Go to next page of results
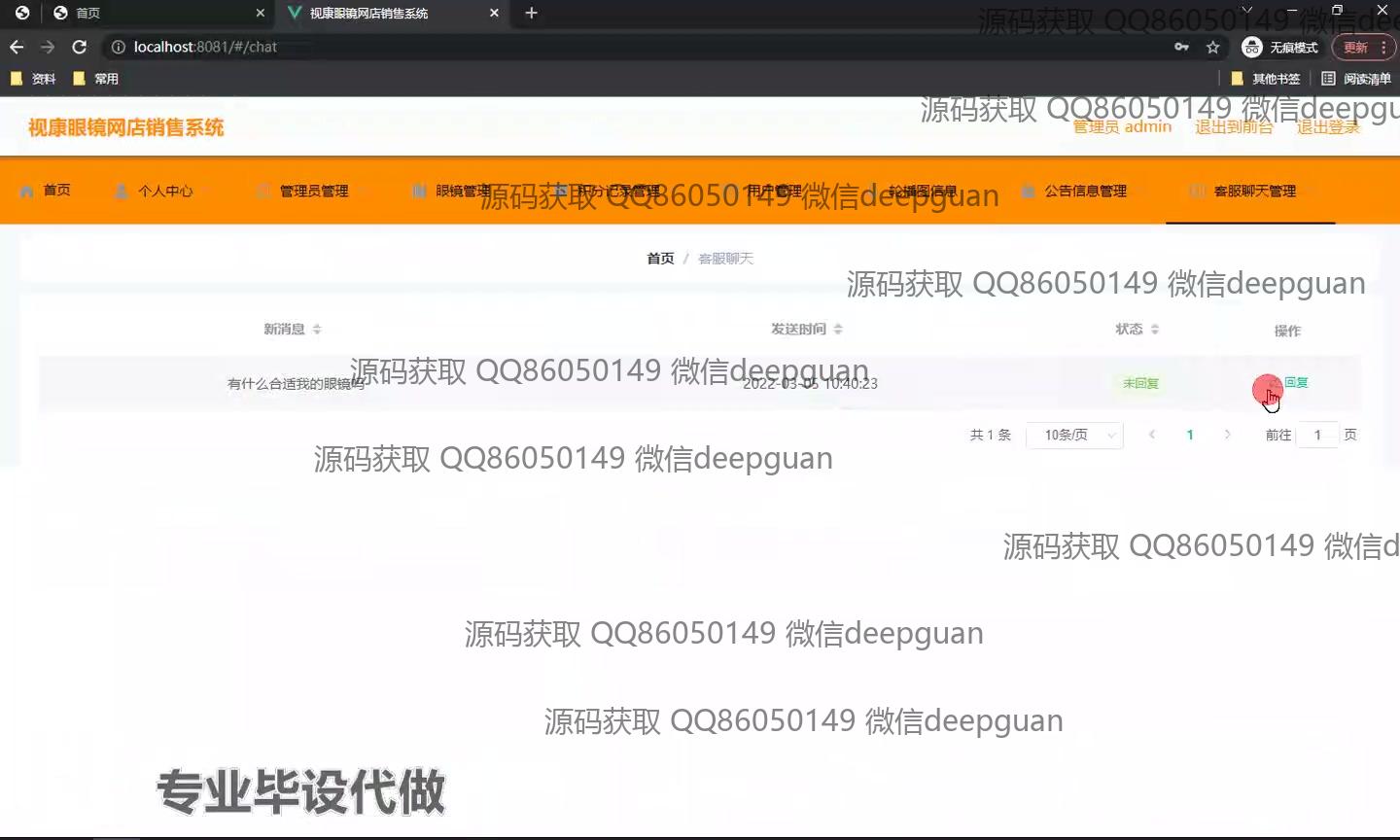The width and height of the screenshot is (1400, 840). (1228, 435)
